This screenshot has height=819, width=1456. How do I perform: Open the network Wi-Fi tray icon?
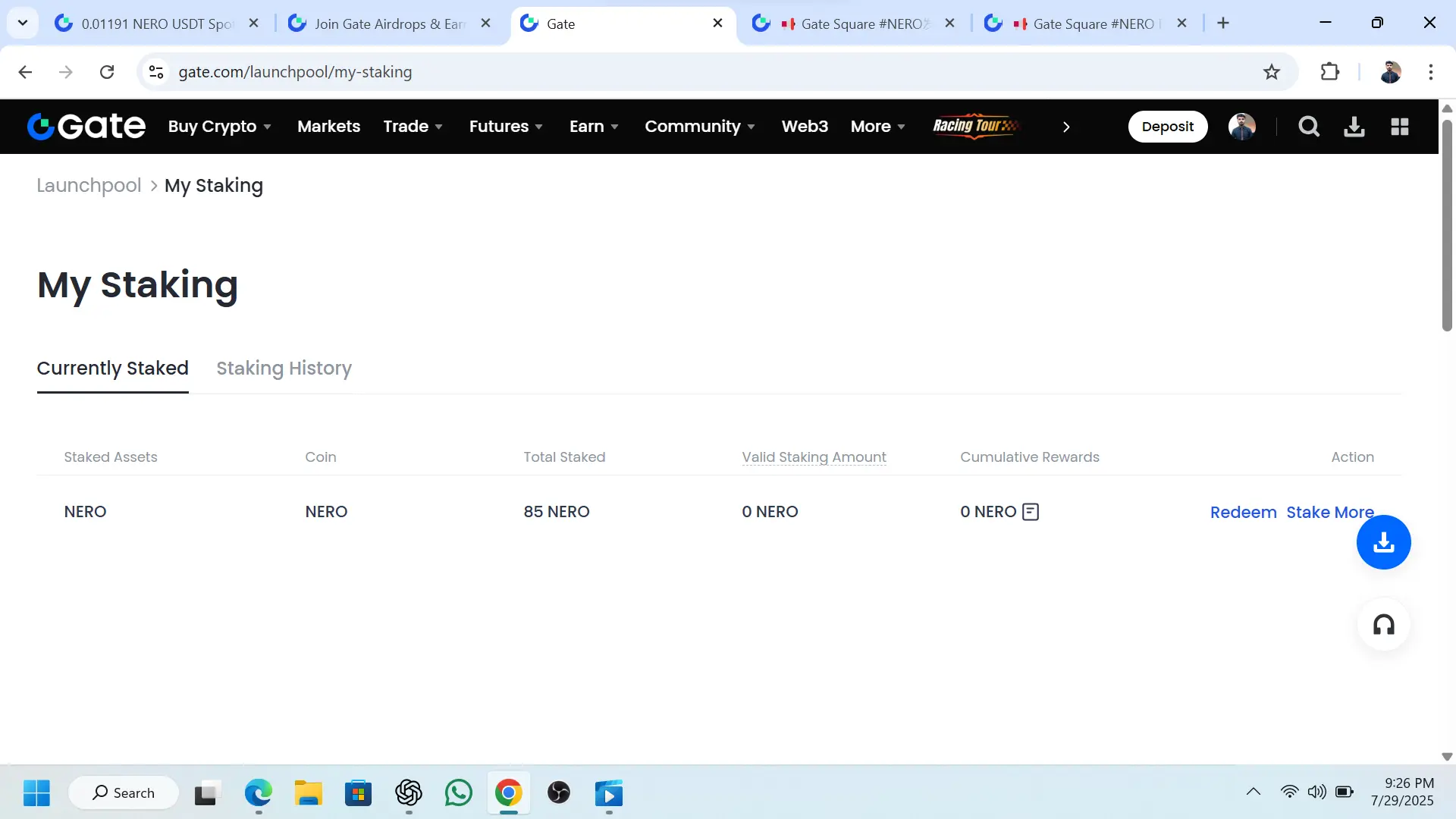click(x=1289, y=792)
